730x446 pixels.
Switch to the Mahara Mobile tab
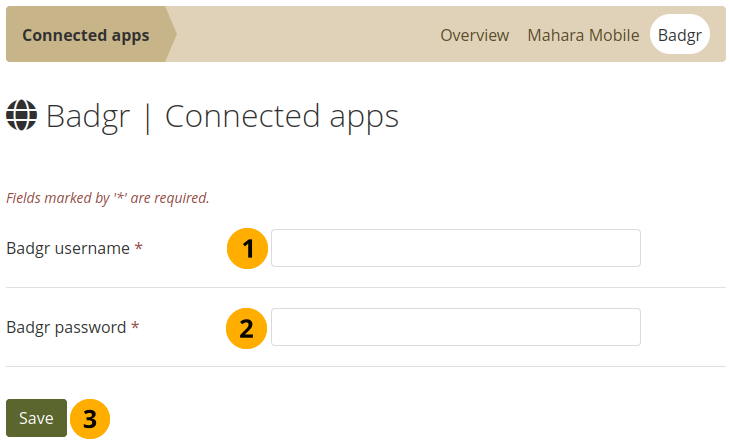(x=583, y=35)
